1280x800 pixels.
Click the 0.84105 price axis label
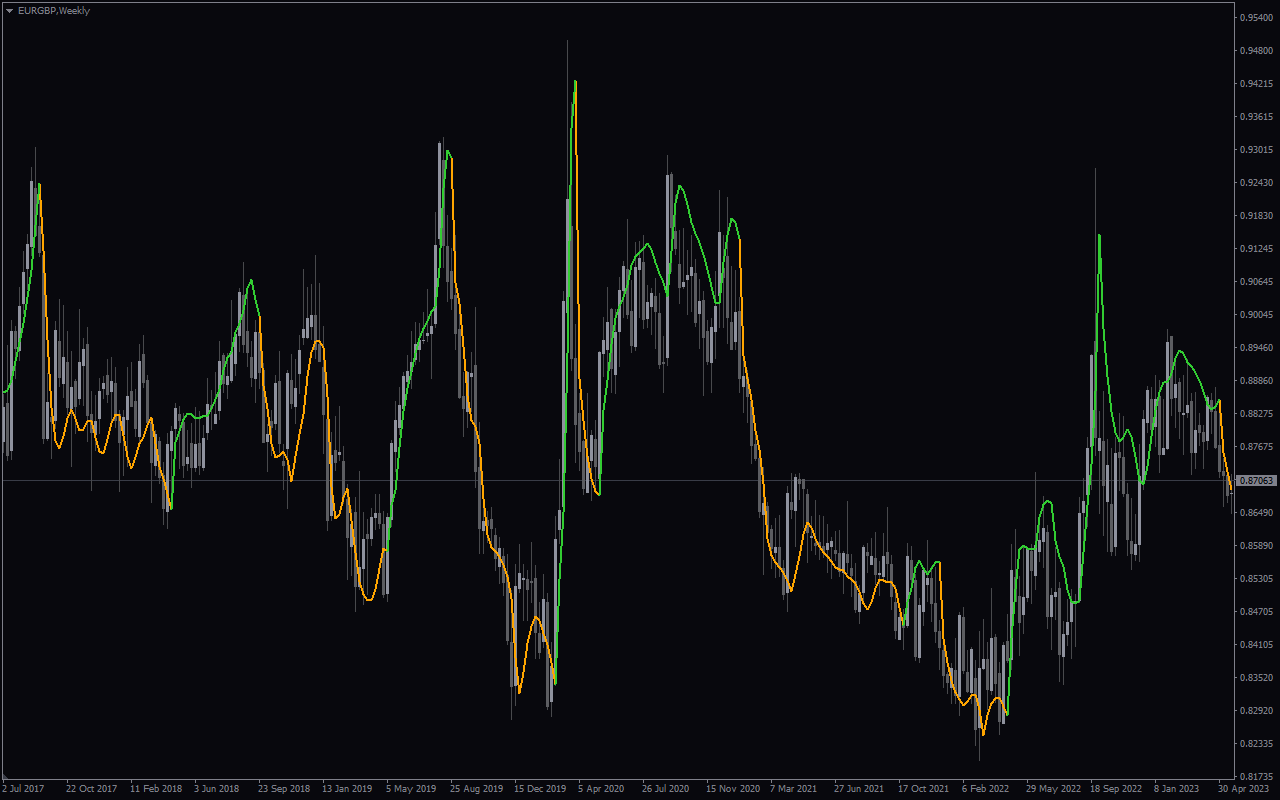1257,645
